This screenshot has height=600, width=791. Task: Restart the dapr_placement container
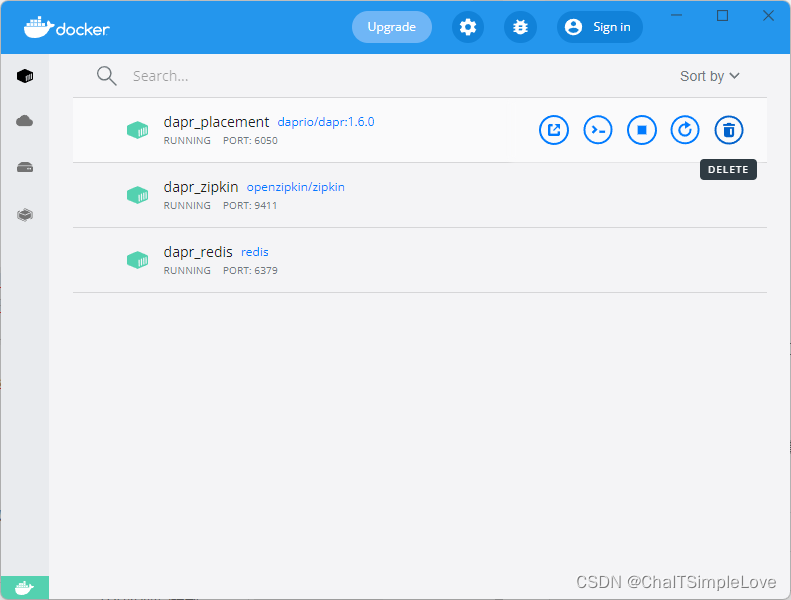tap(685, 130)
